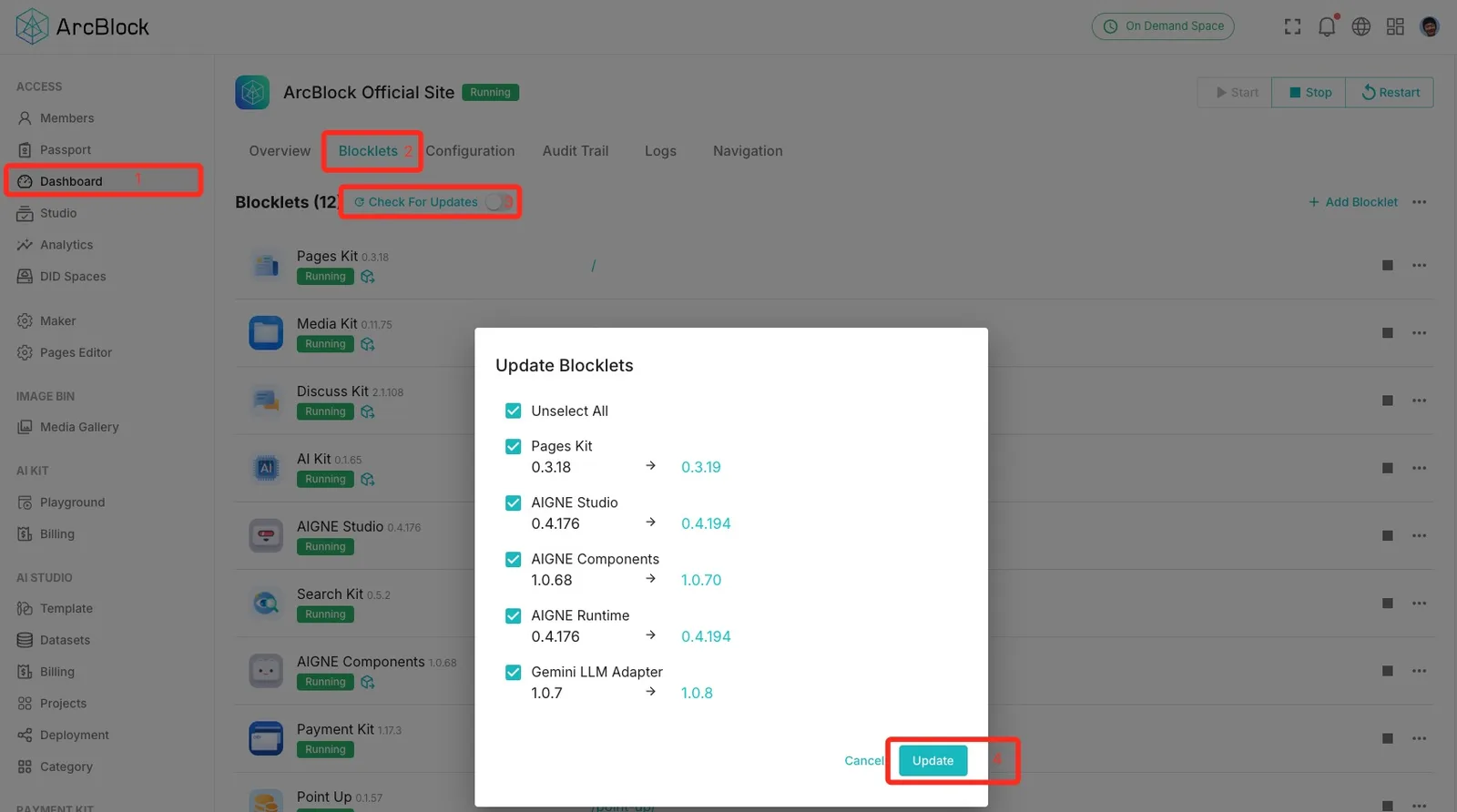
Task: Open more options for Payment Kit row
Action: coord(1419,738)
